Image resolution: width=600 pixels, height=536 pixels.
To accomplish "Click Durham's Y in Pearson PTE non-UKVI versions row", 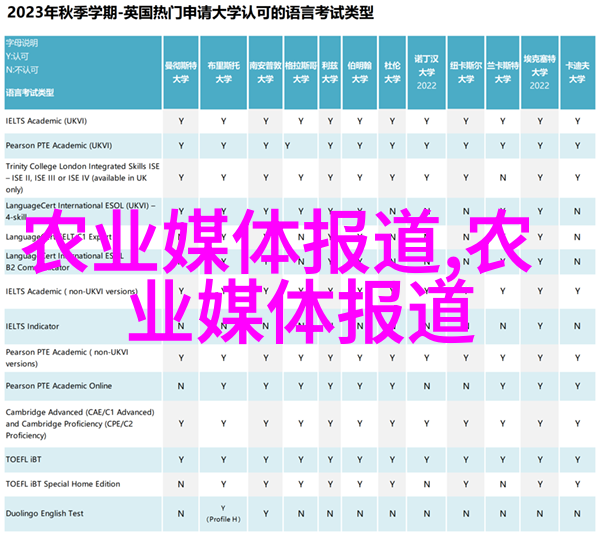I will (392, 358).
